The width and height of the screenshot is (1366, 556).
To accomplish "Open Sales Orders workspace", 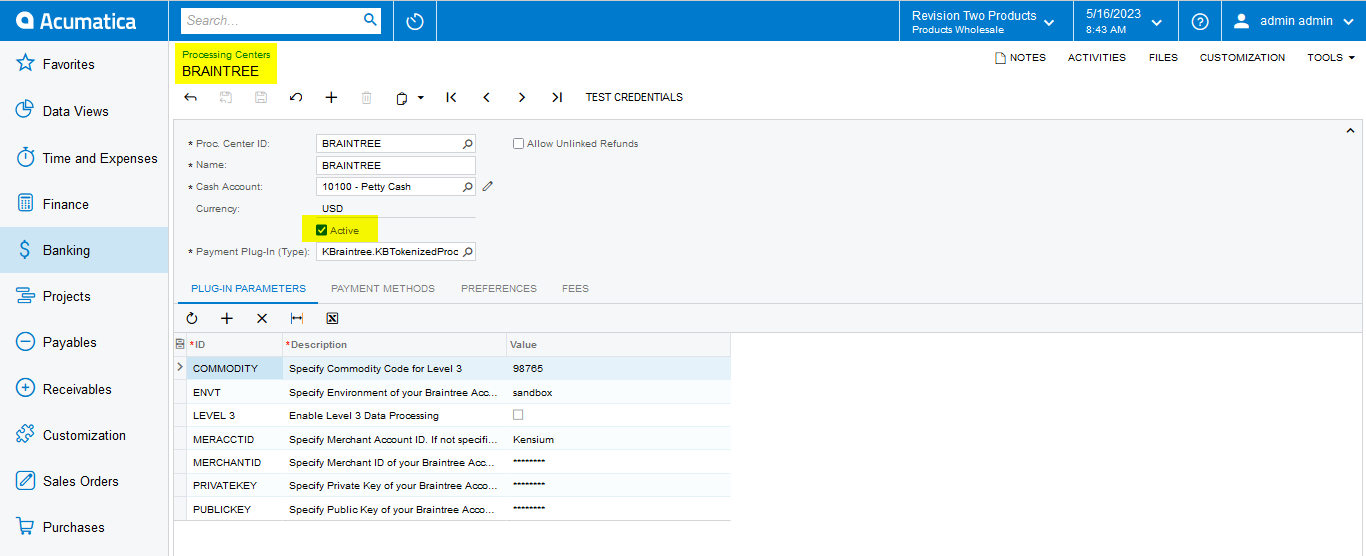I will tap(84, 481).
